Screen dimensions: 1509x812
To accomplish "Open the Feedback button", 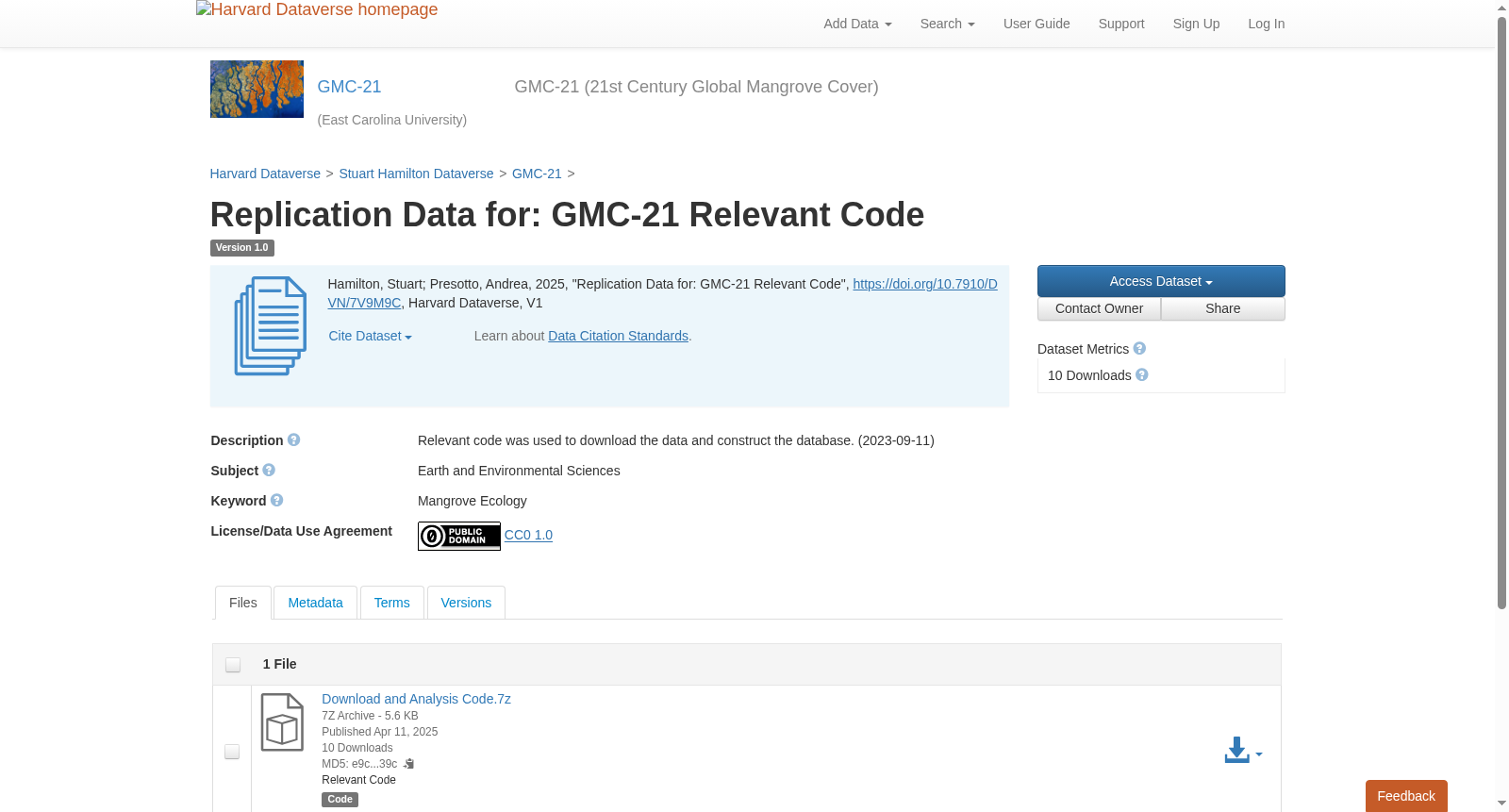I will point(1406,796).
